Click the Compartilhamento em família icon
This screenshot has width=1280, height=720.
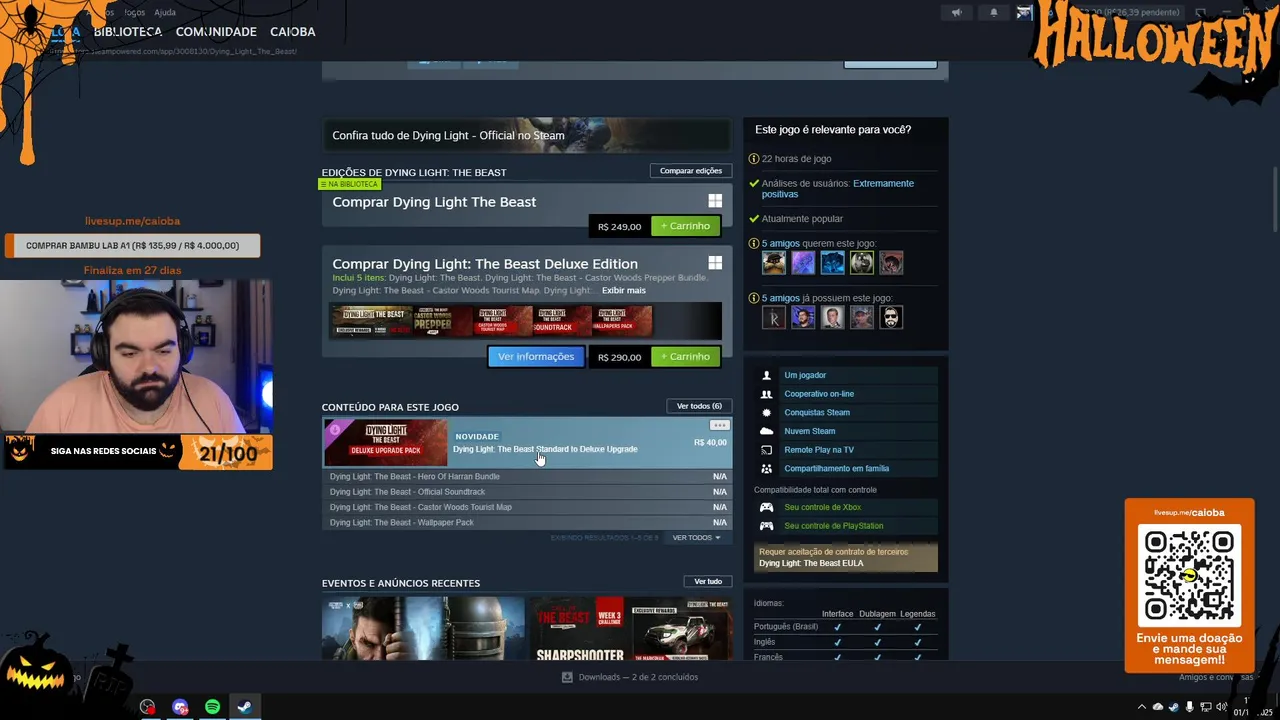pos(767,468)
